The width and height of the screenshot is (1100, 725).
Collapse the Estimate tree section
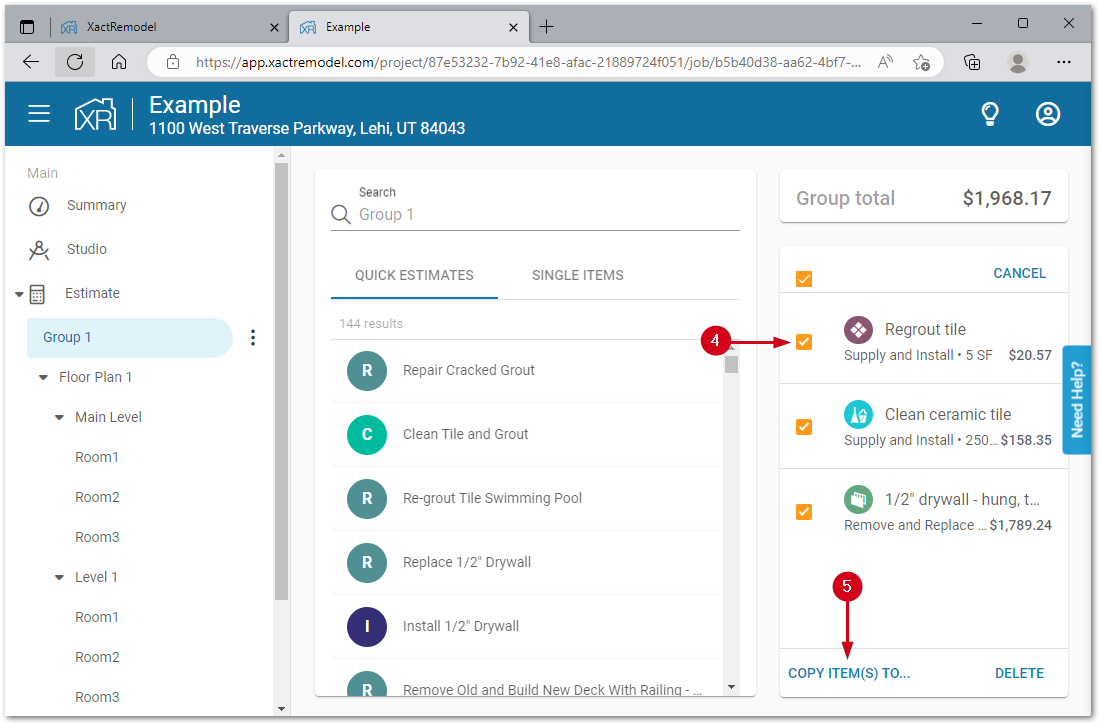coord(19,294)
